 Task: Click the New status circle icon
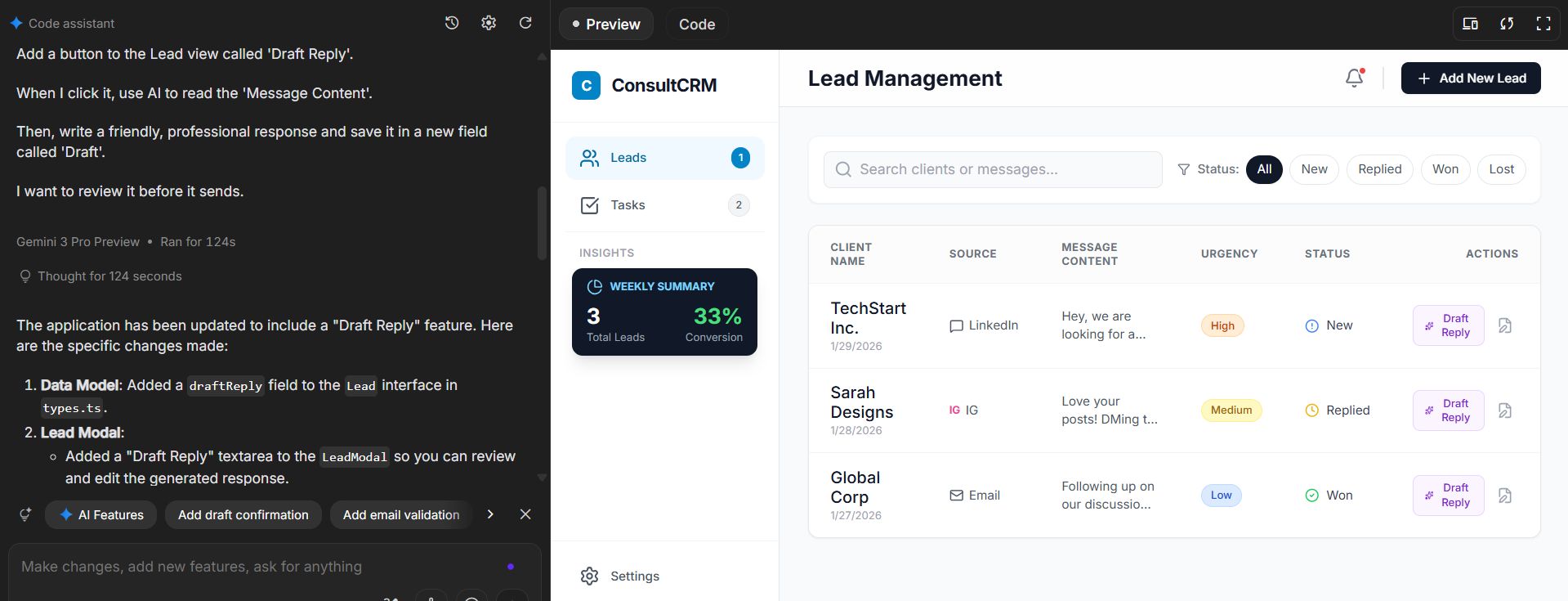point(1311,325)
